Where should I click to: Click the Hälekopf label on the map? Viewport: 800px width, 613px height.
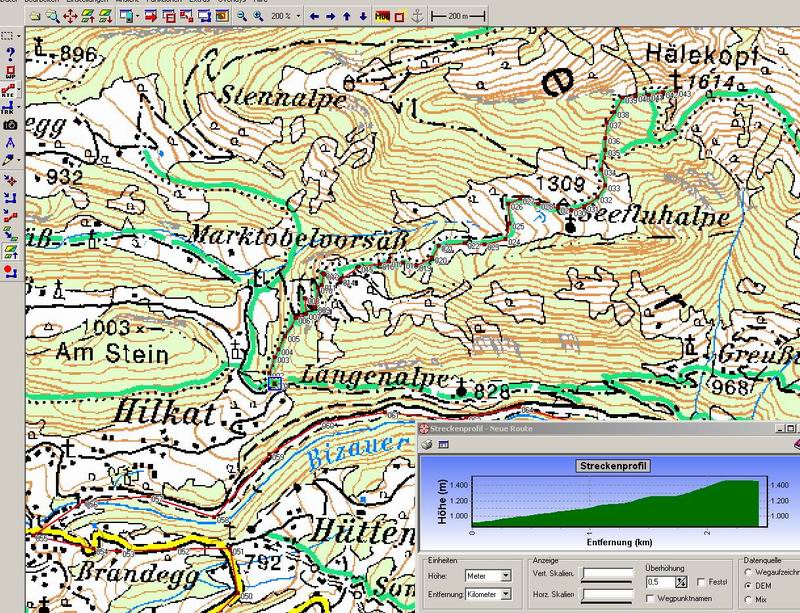[702, 55]
